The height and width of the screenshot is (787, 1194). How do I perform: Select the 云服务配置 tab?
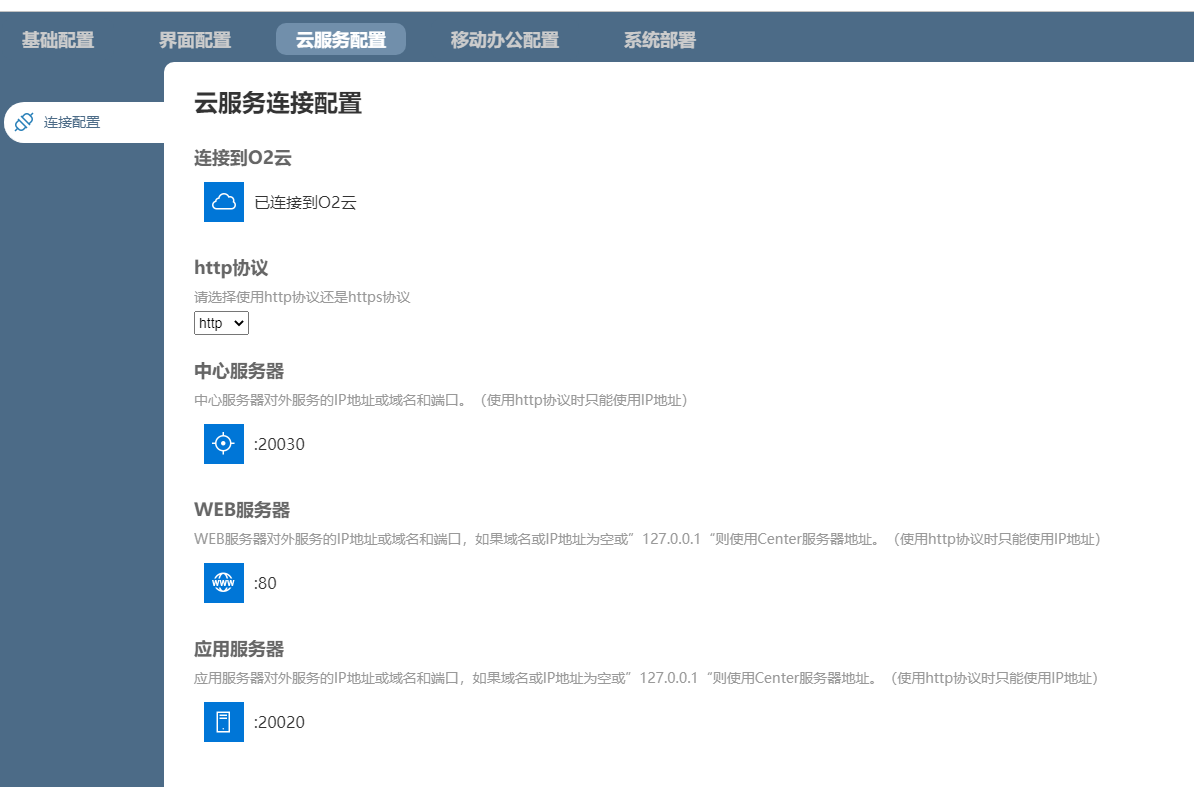341,40
